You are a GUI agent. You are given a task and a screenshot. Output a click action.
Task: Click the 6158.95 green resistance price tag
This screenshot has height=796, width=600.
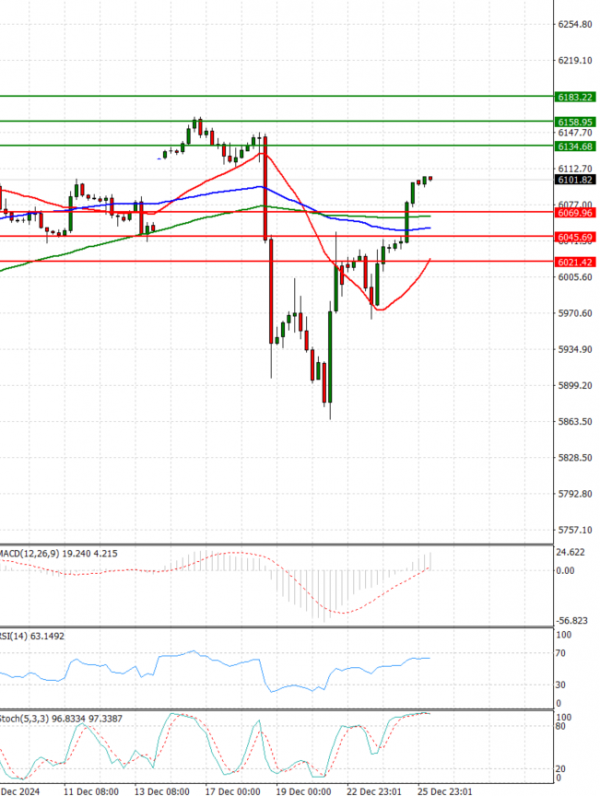tap(574, 122)
